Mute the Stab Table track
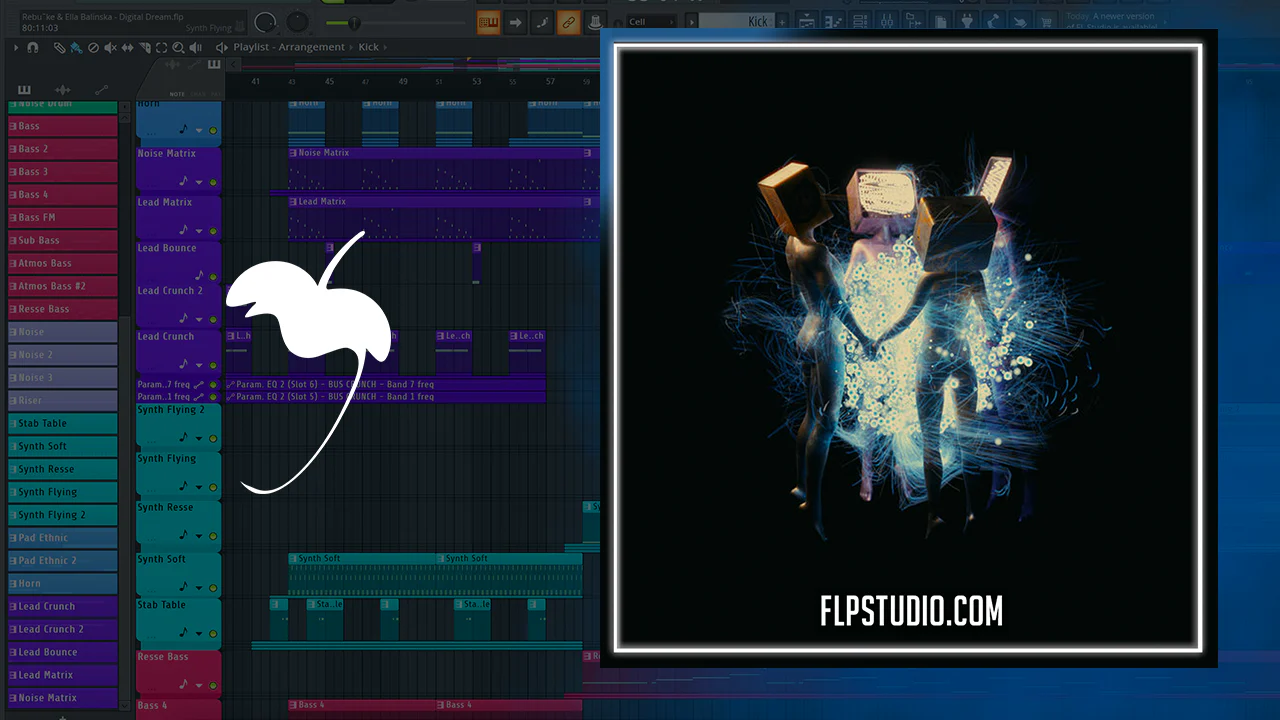The height and width of the screenshot is (720, 1280). [x=213, y=634]
